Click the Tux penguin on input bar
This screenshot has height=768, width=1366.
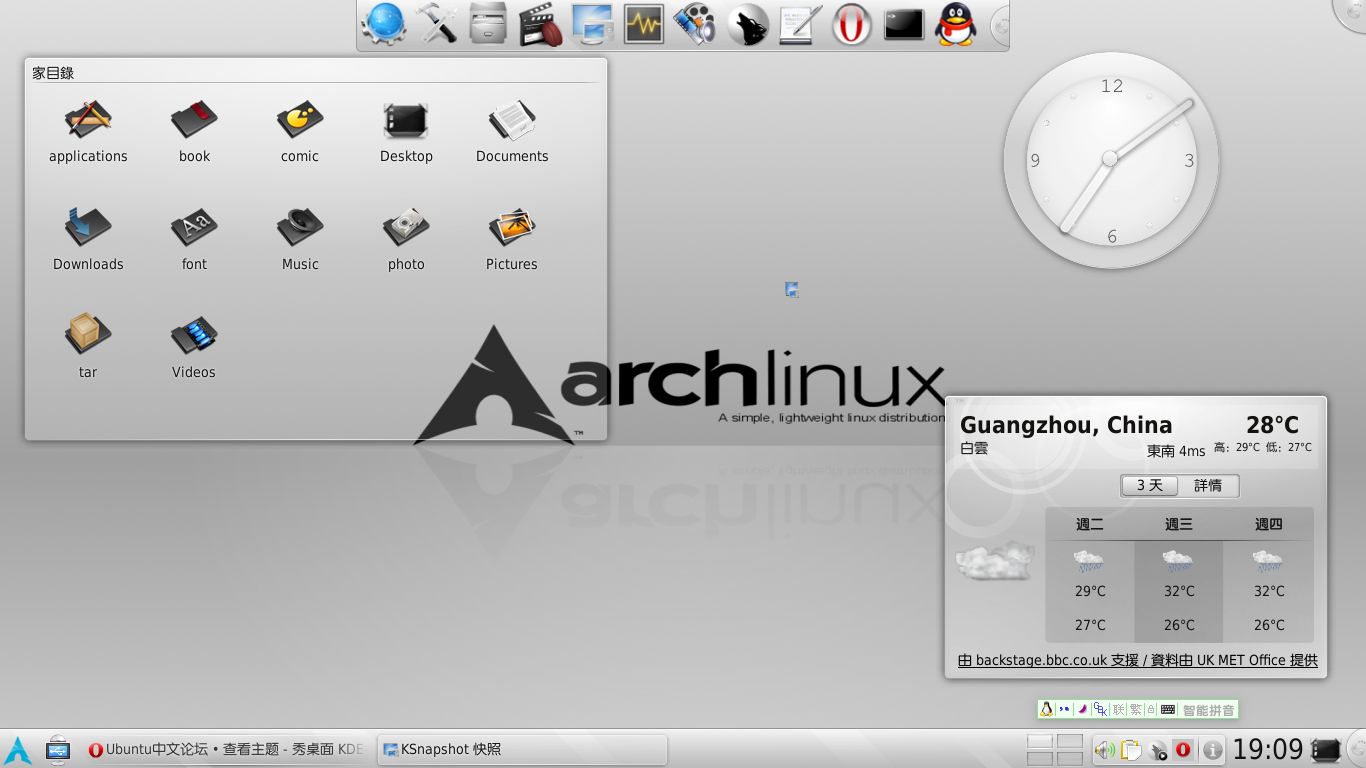coord(1046,710)
